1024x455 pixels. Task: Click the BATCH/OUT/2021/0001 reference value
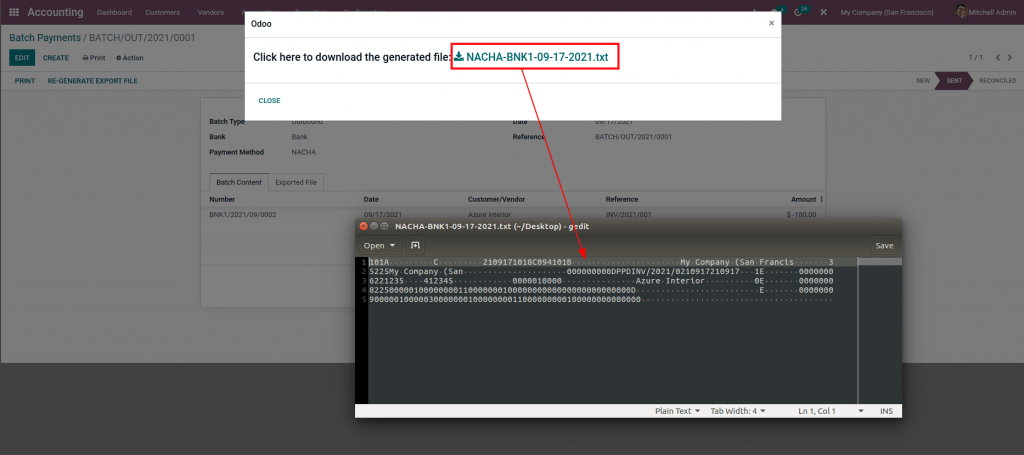pyautogui.click(x=633, y=137)
